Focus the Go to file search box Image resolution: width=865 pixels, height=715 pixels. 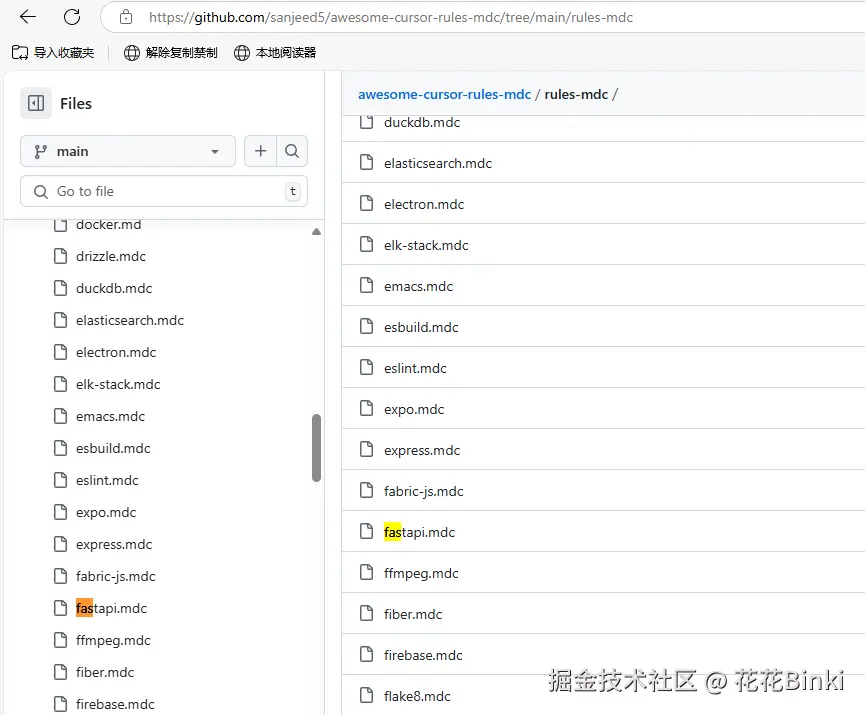(x=164, y=191)
